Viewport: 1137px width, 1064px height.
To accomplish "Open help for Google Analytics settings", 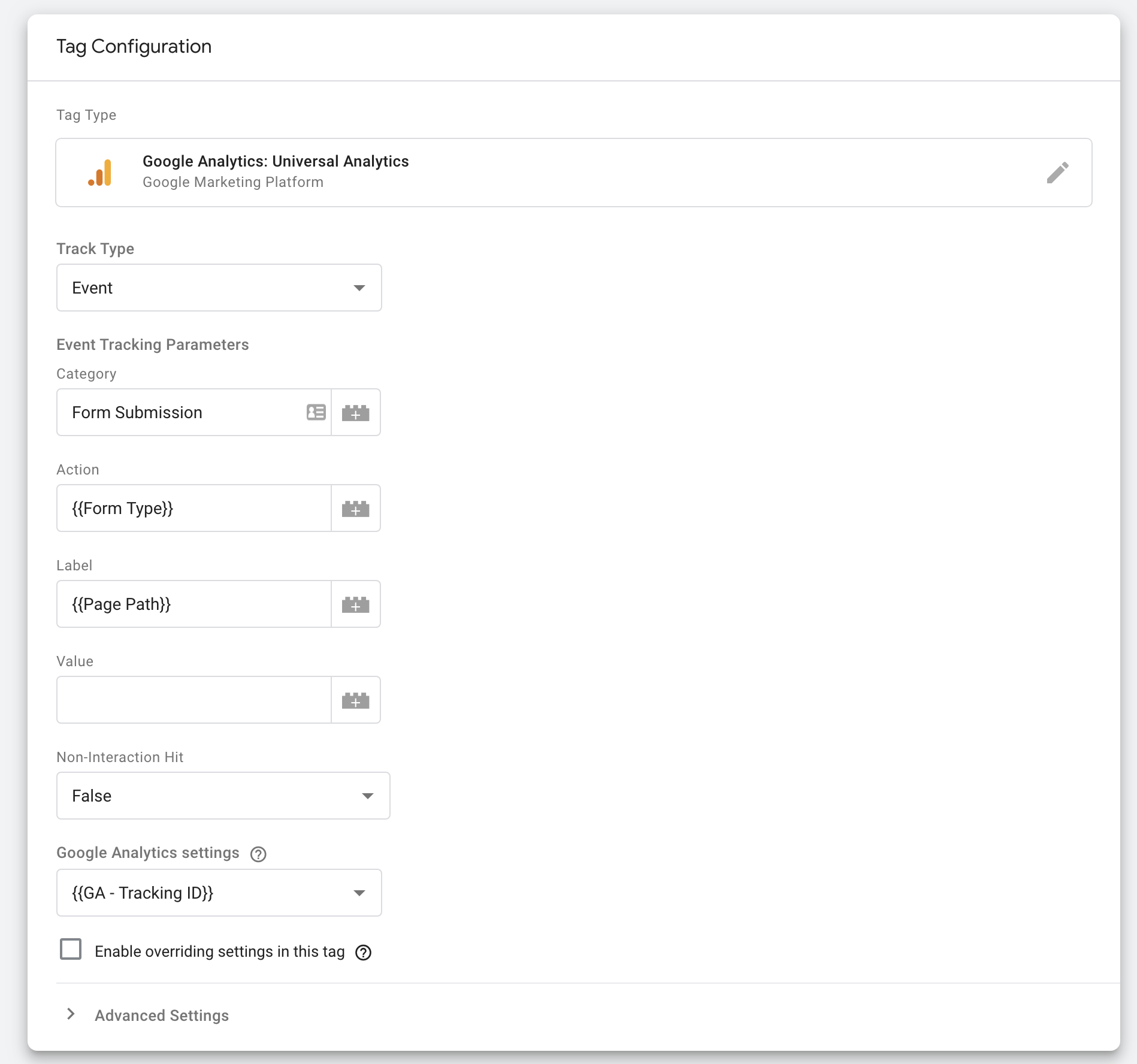I will pyautogui.click(x=258, y=854).
